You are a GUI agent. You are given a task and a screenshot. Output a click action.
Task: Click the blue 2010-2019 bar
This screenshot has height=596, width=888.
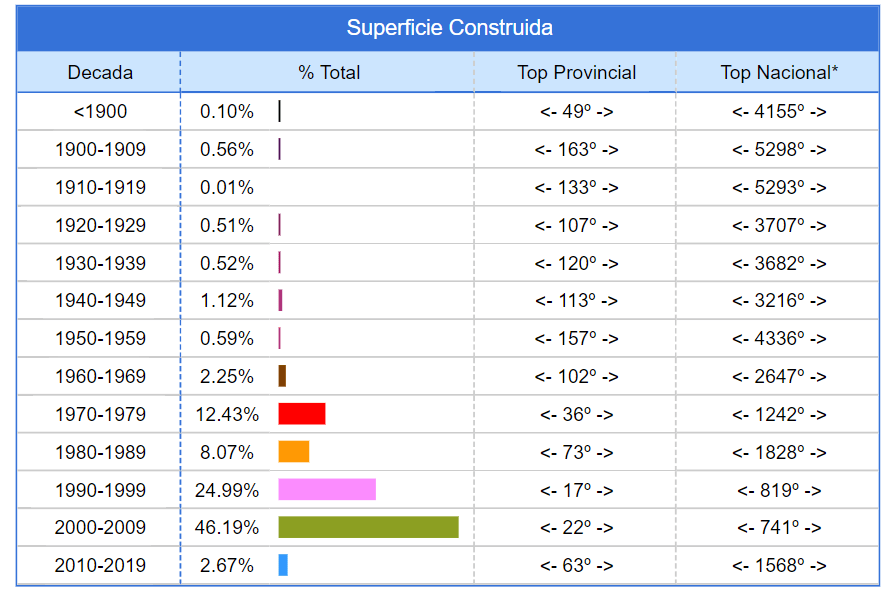pyautogui.click(x=283, y=565)
